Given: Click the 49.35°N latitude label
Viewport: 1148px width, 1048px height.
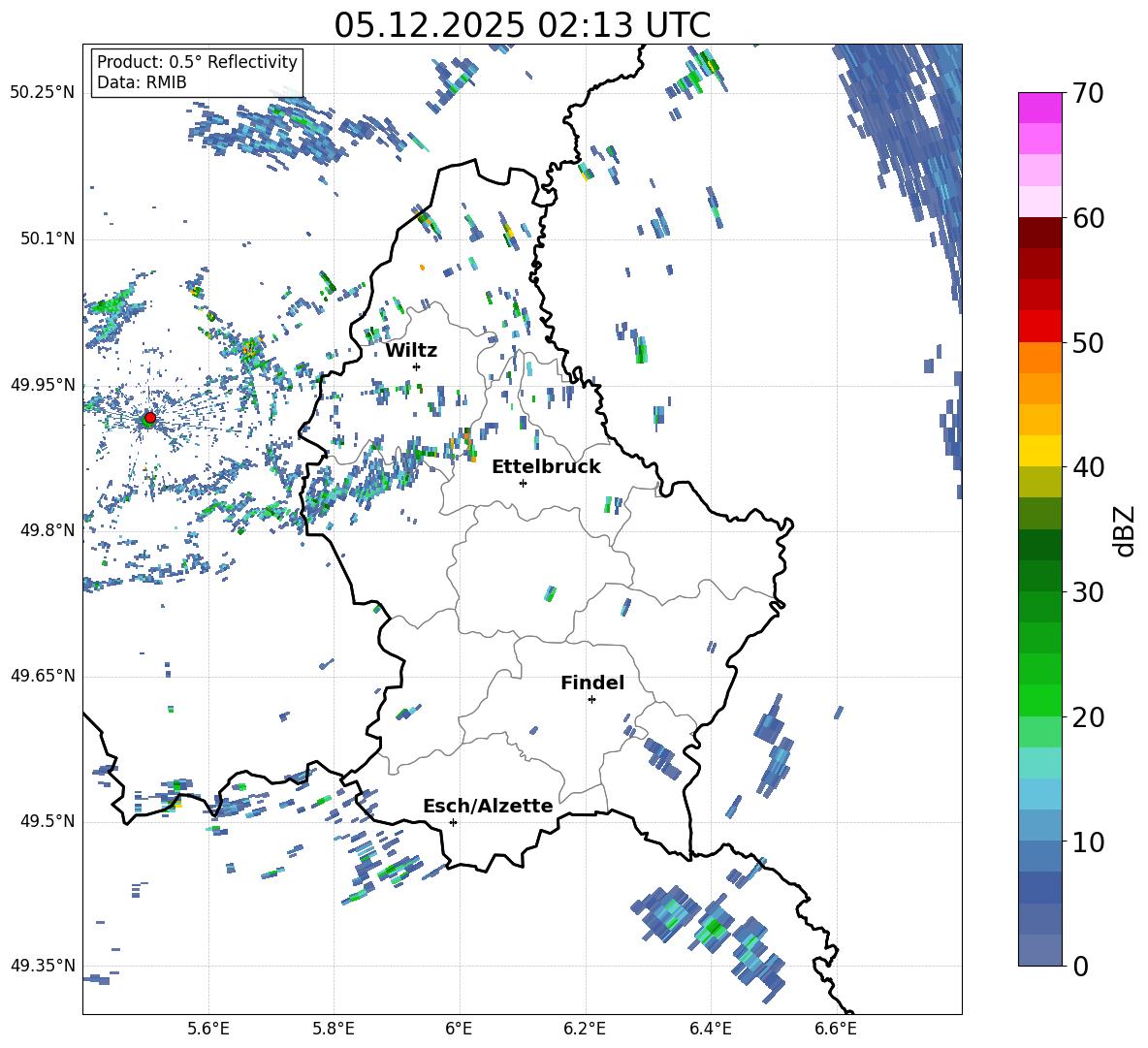Looking at the screenshot, I should (43, 966).
